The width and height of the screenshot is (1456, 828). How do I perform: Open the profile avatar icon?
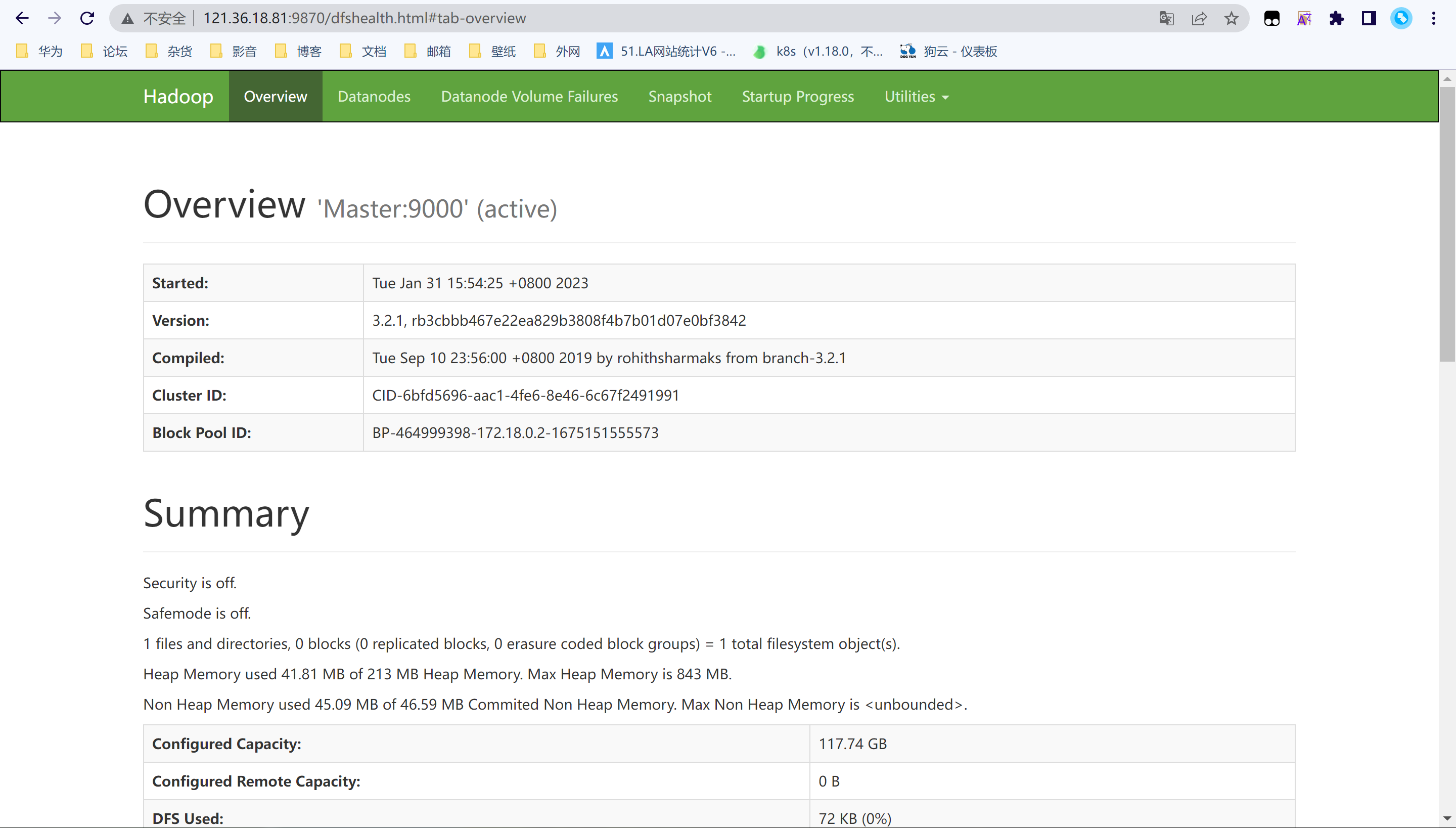point(1401,18)
